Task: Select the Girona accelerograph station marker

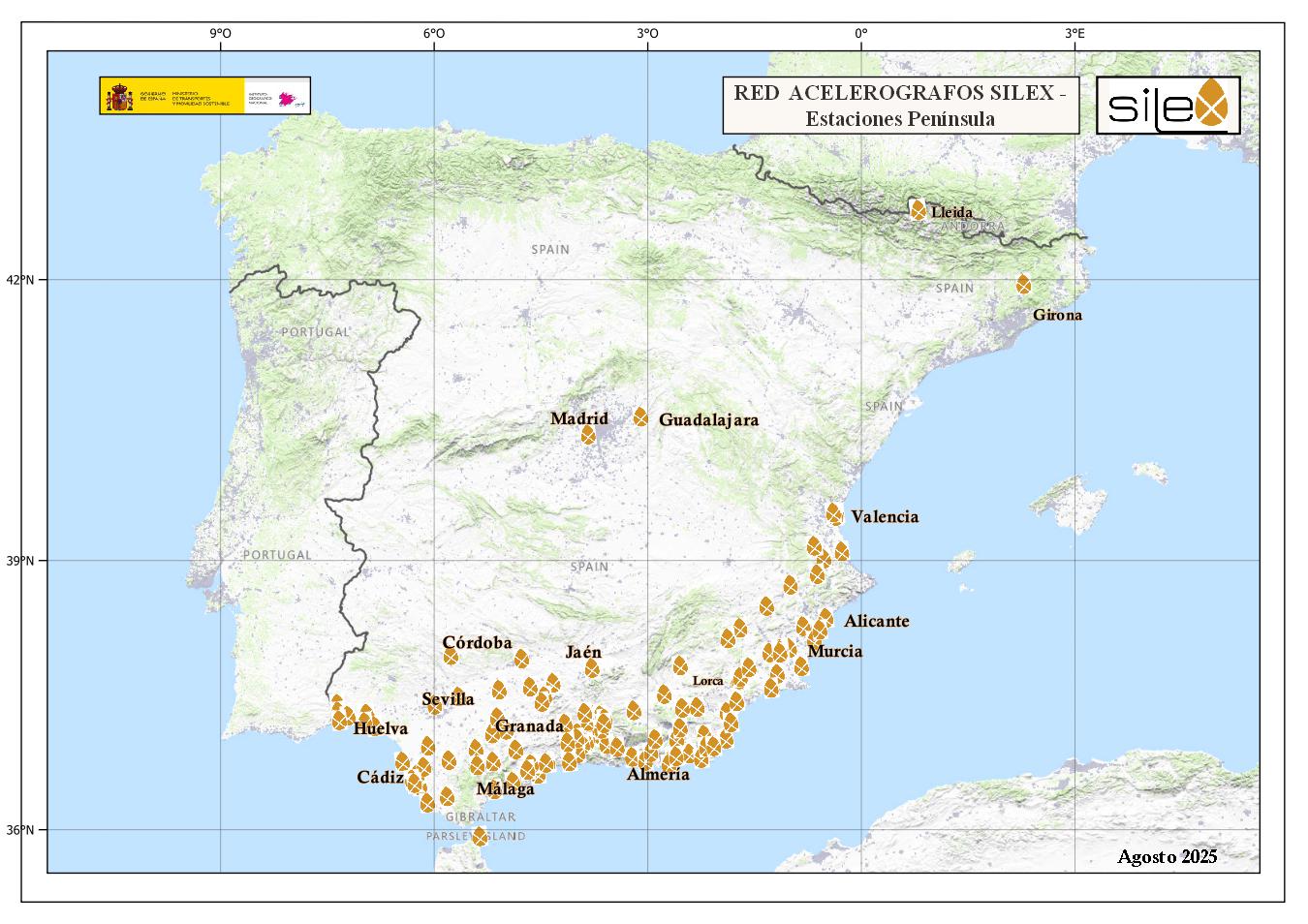Action: point(1023,285)
